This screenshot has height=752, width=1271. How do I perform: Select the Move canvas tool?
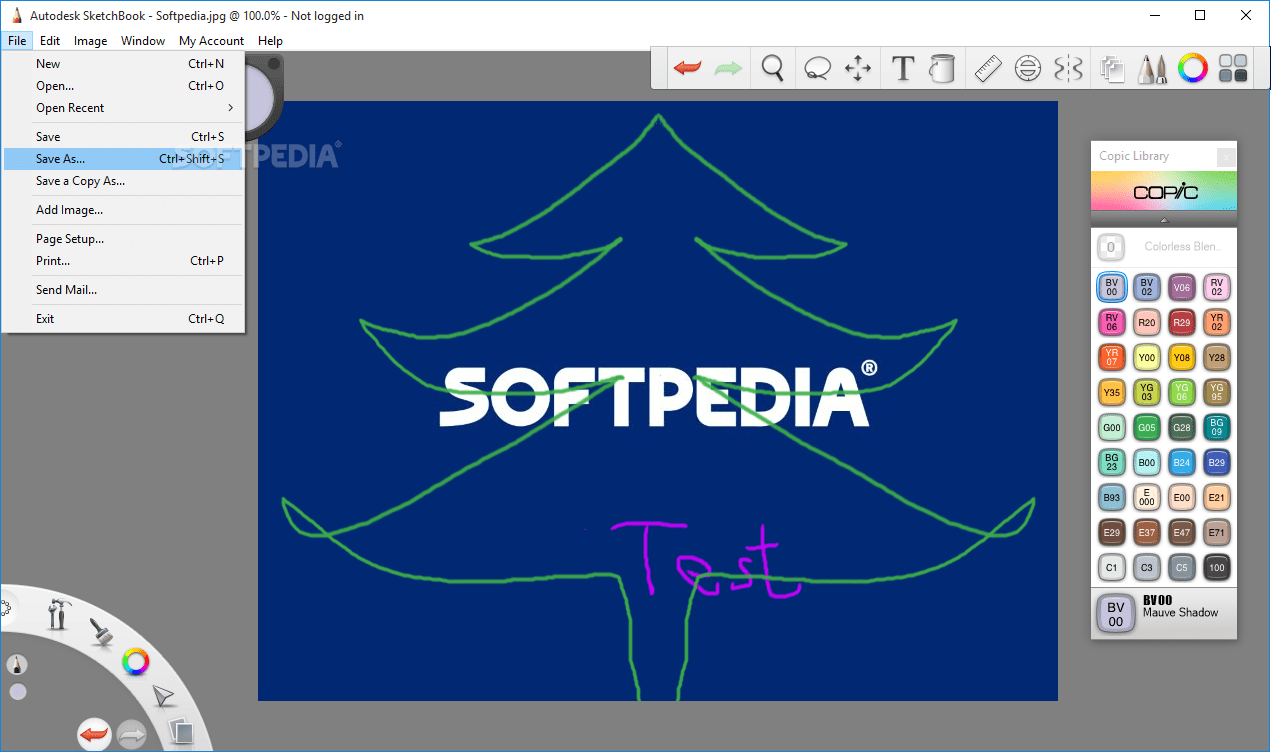click(x=857, y=68)
